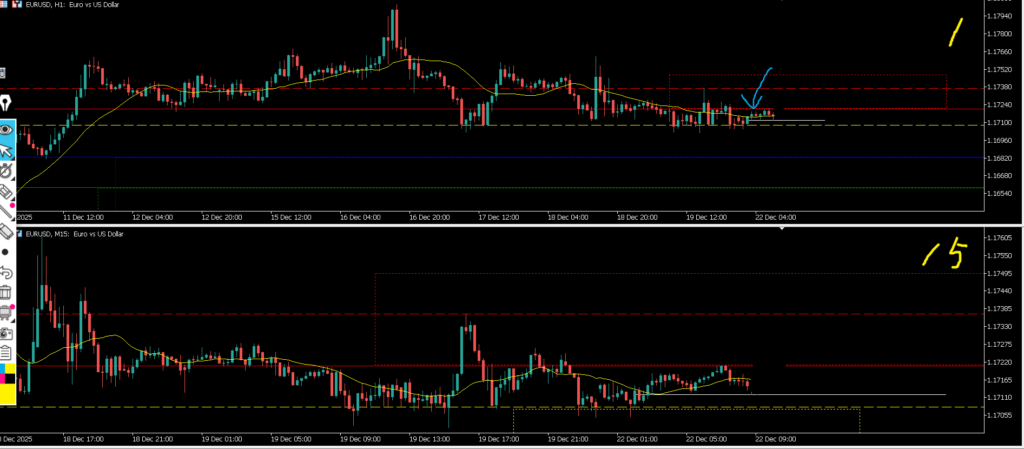The height and width of the screenshot is (449, 1024).
Task: Click the trash bin icon to clear drawings
Action: [x=6, y=292]
